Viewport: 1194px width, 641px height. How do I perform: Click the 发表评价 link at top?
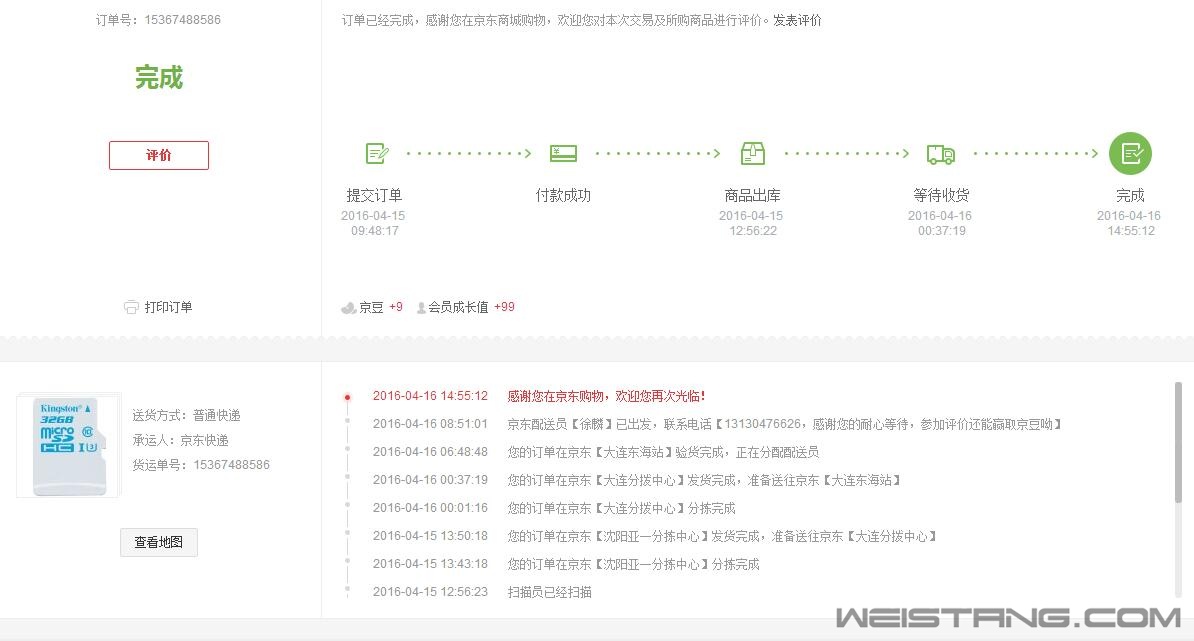pyautogui.click(x=797, y=21)
